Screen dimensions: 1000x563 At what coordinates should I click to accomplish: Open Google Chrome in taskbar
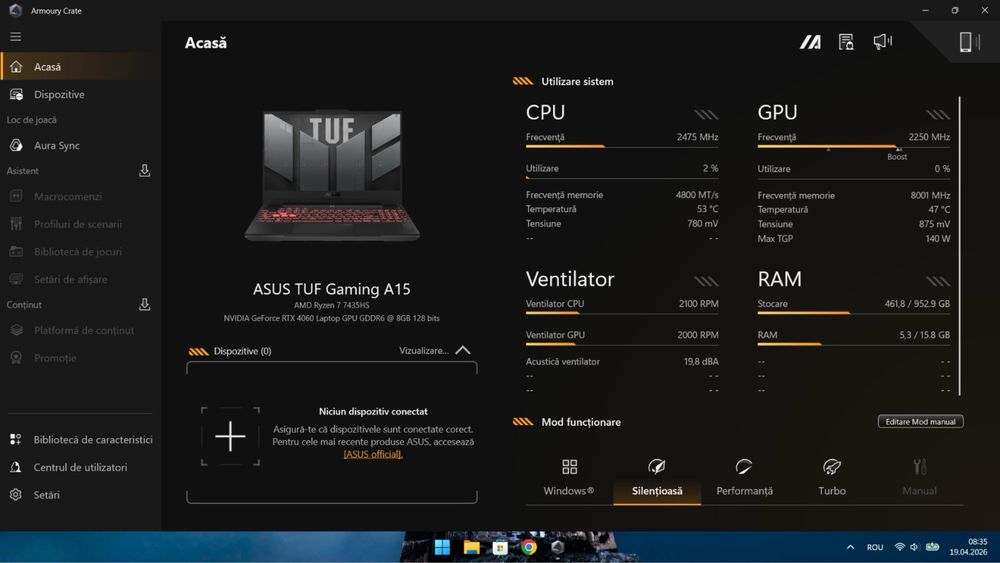pyautogui.click(x=529, y=547)
